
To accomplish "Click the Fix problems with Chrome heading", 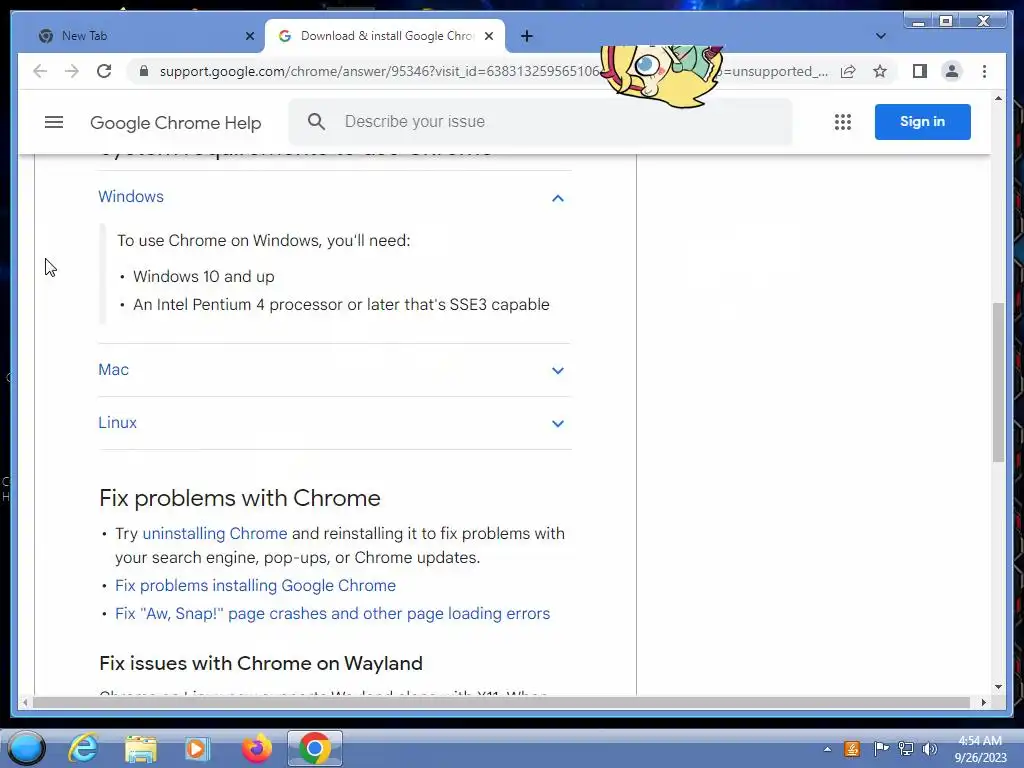I will [x=240, y=498].
